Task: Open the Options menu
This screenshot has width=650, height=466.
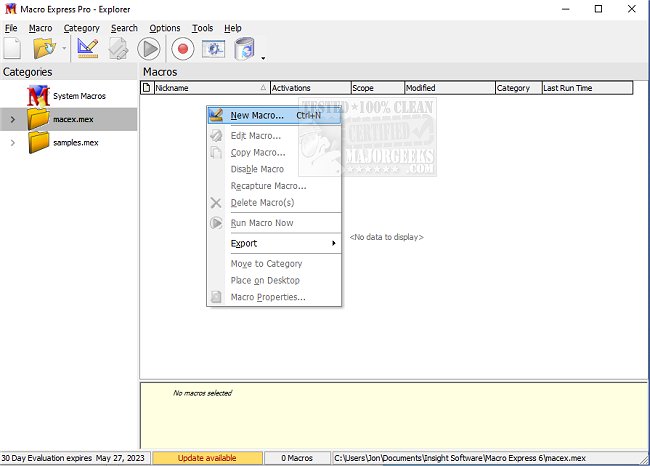Action: pos(165,28)
